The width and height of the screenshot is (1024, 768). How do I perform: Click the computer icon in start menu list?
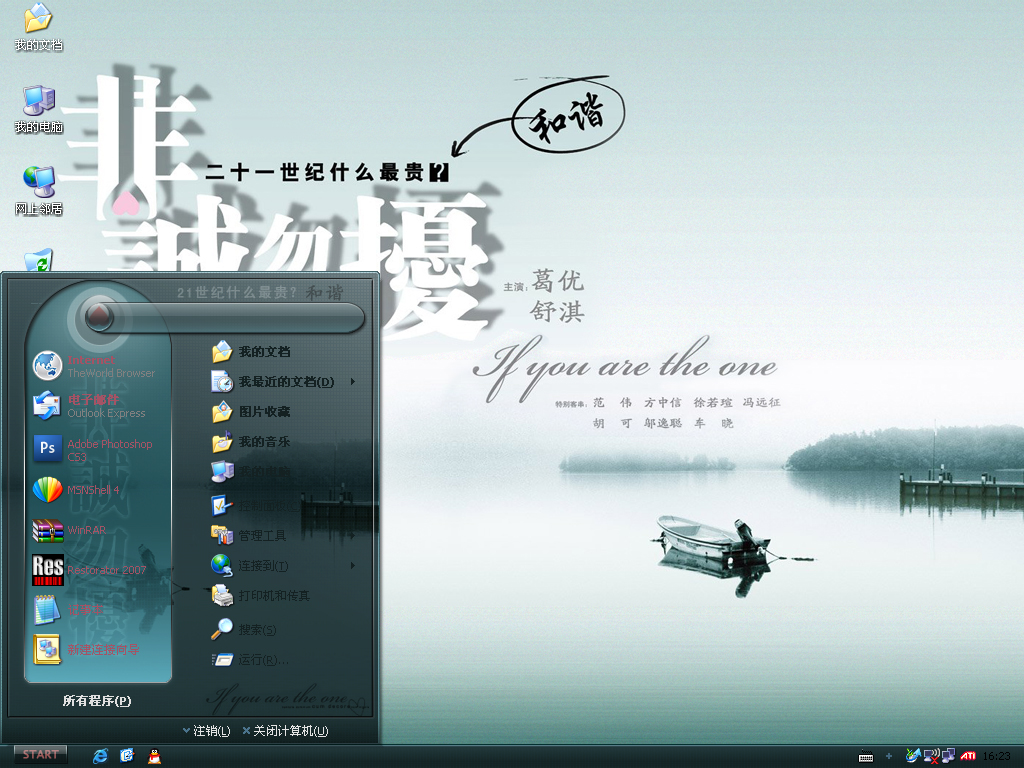pos(222,471)
